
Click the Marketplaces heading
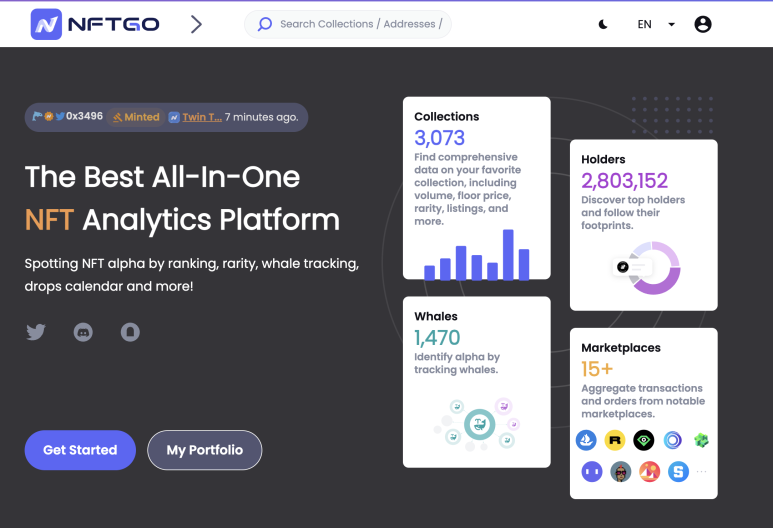pyautogui.click(x=621, y=348)
